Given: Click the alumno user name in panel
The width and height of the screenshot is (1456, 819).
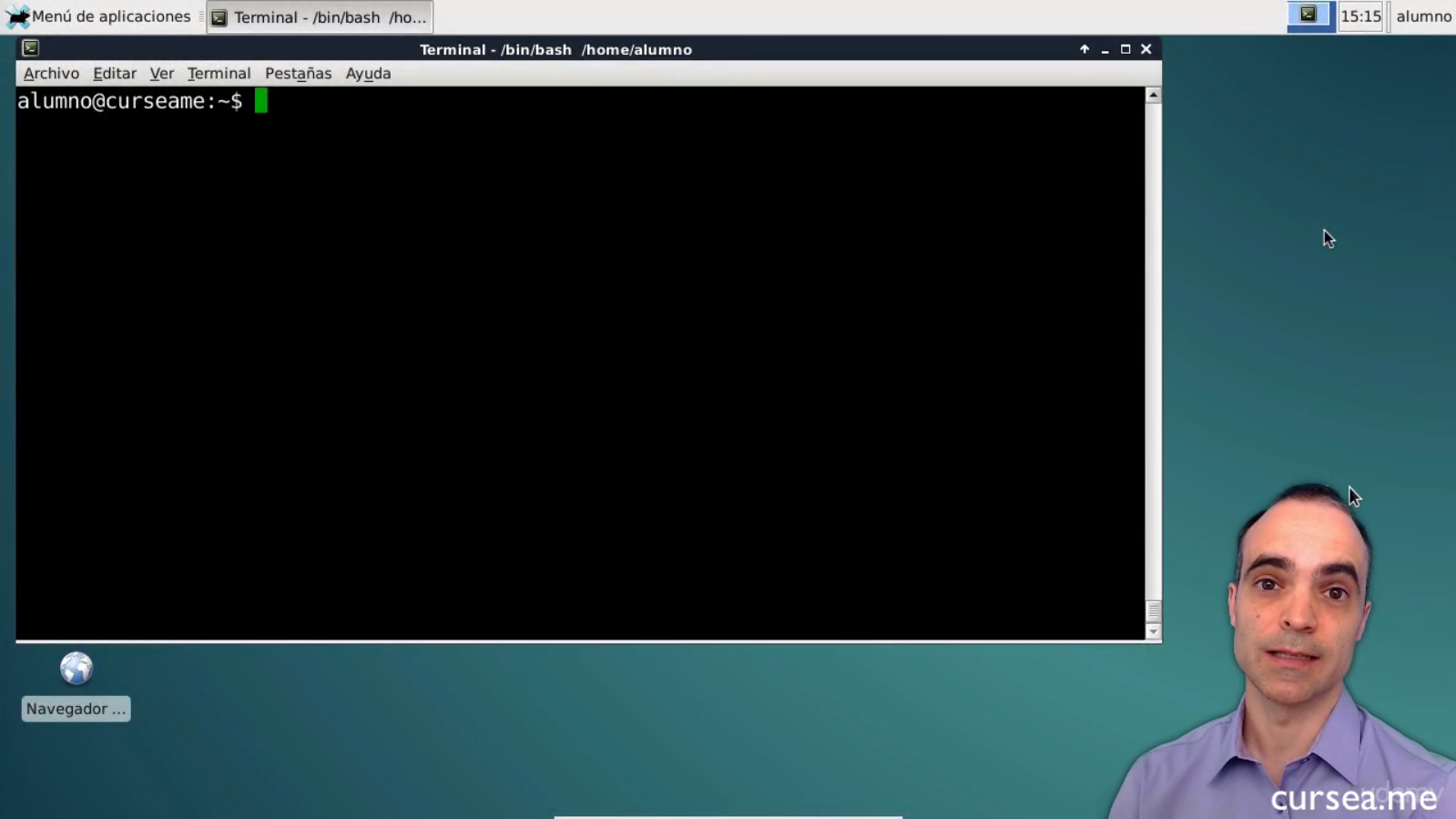Looking at the screenshot, I should pyautogui.click(x=1423, y=16).
